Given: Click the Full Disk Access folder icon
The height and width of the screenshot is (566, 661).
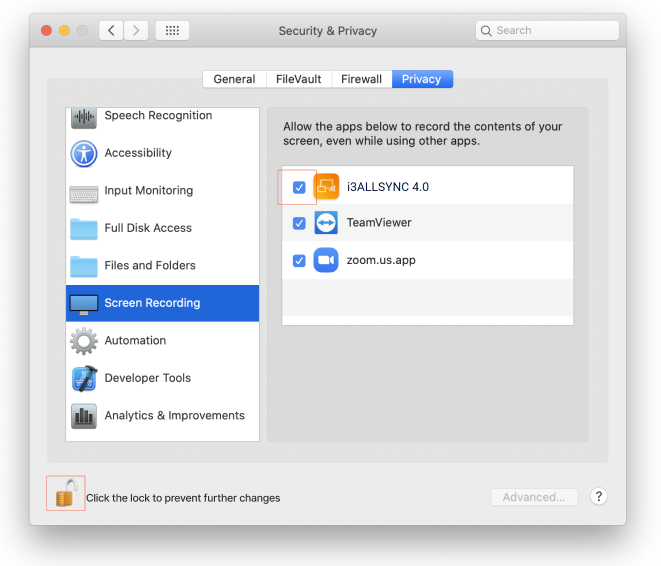Looking at the screenshot, I should 84,228.
